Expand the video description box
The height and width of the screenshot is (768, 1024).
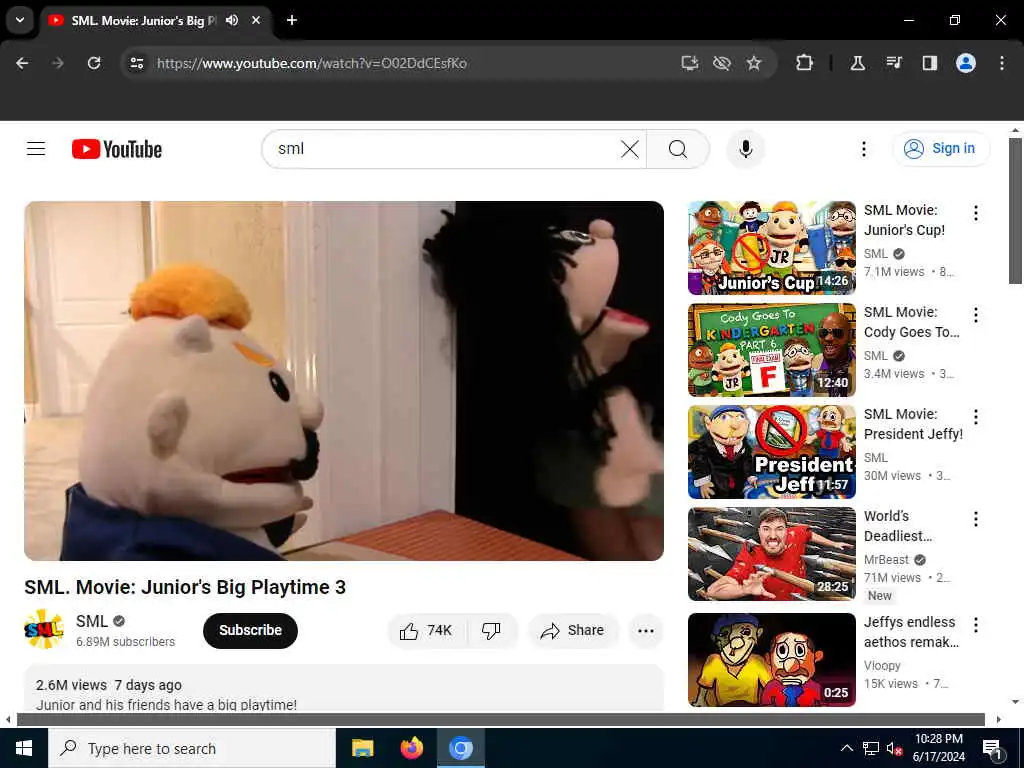tap(344, 688)
